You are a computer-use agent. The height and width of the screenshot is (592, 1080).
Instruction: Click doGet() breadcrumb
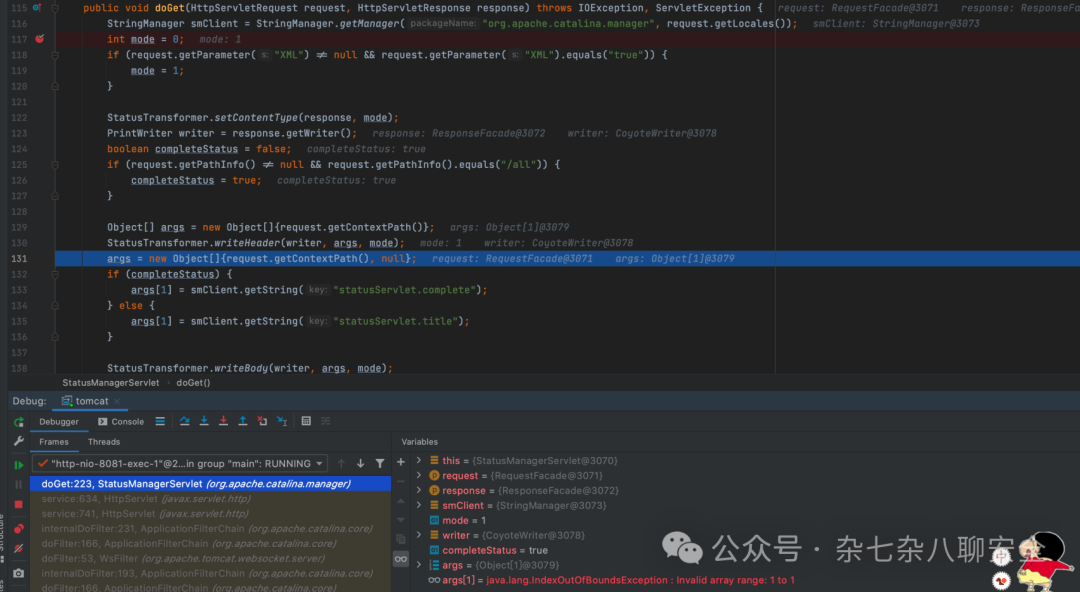coord(193,382)
